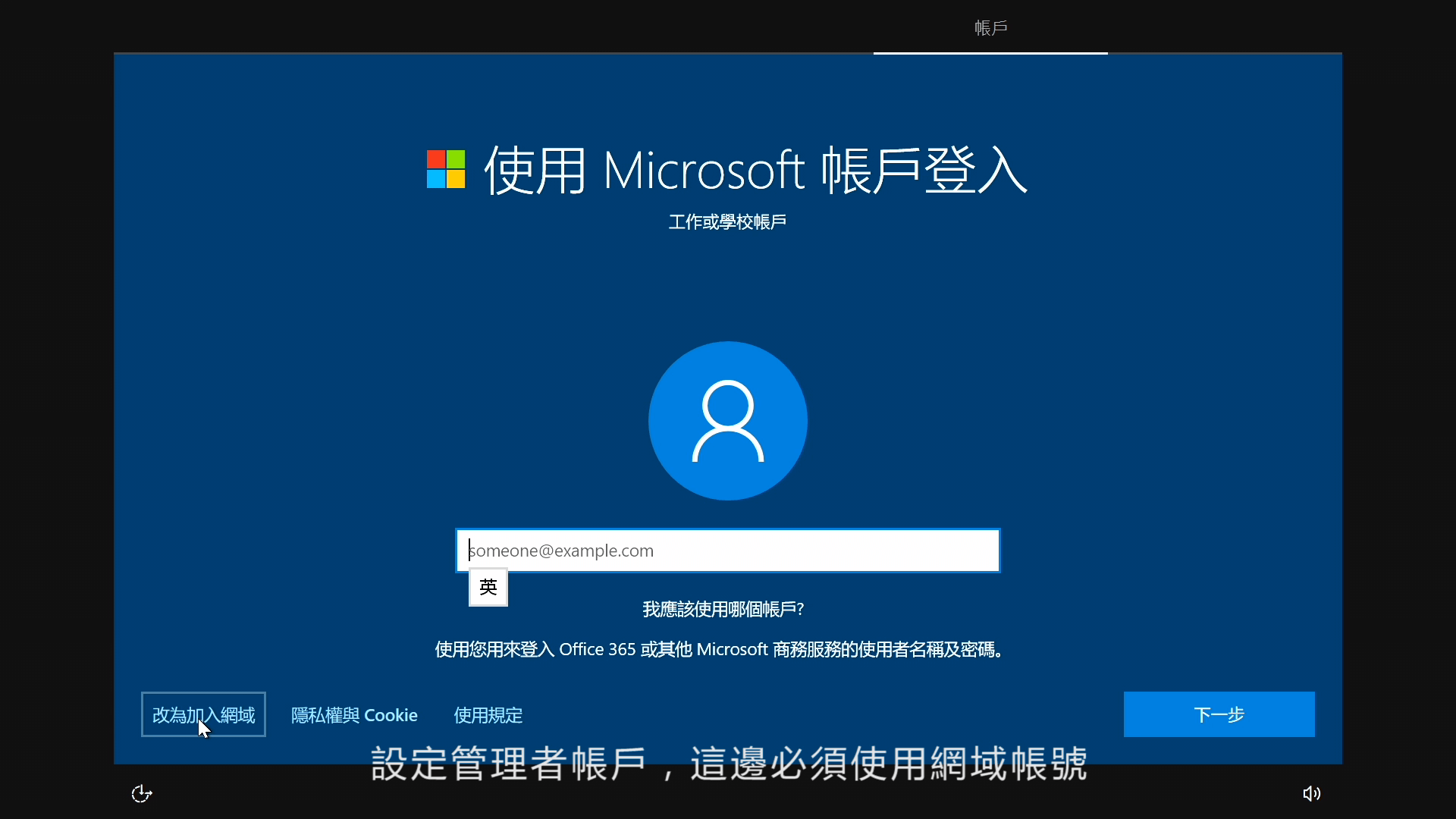Select the 帳戶 tab at top
The height and width of the screenshot is (819, 1456).
pos(990,28)
